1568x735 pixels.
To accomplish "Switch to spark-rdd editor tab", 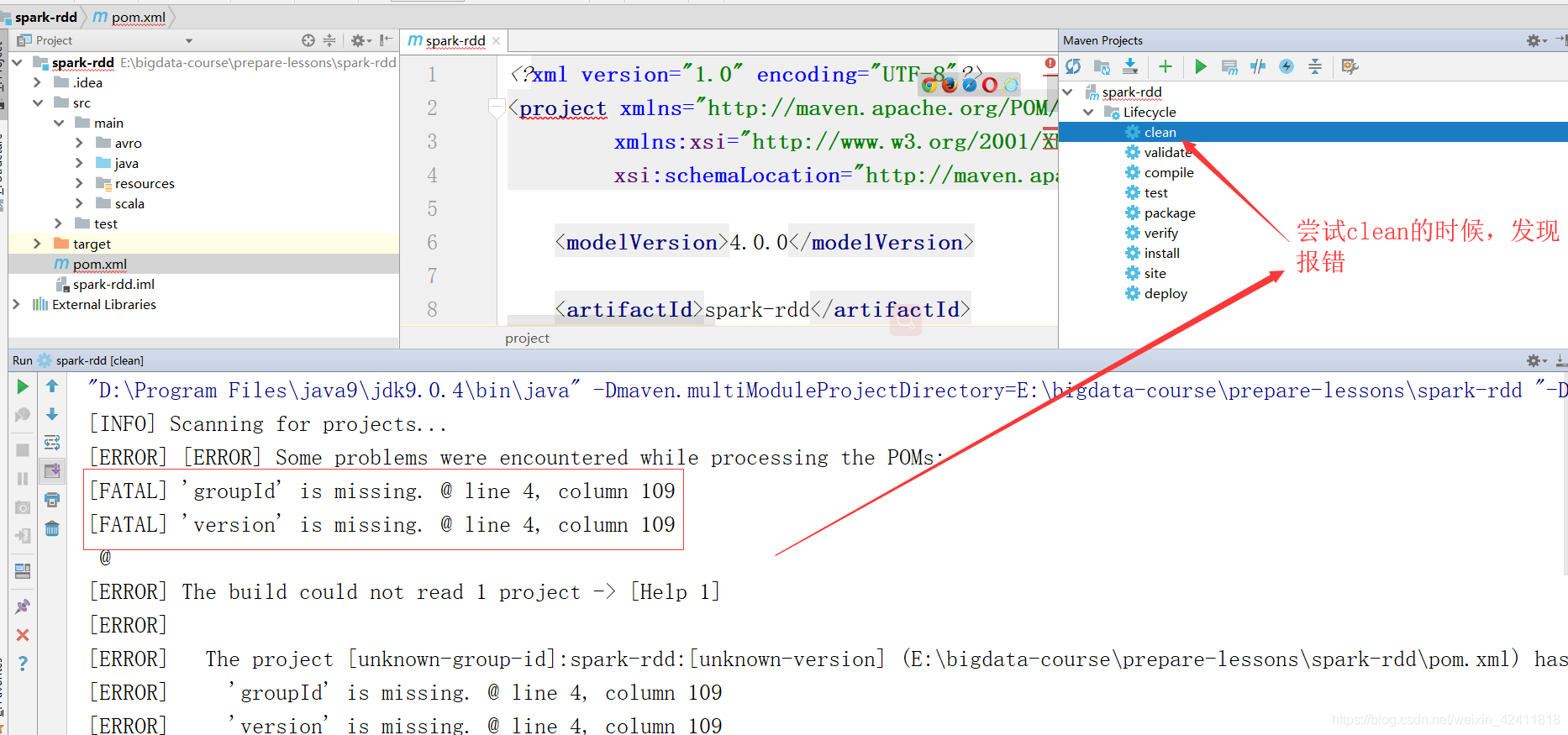I will click(455, 40).
